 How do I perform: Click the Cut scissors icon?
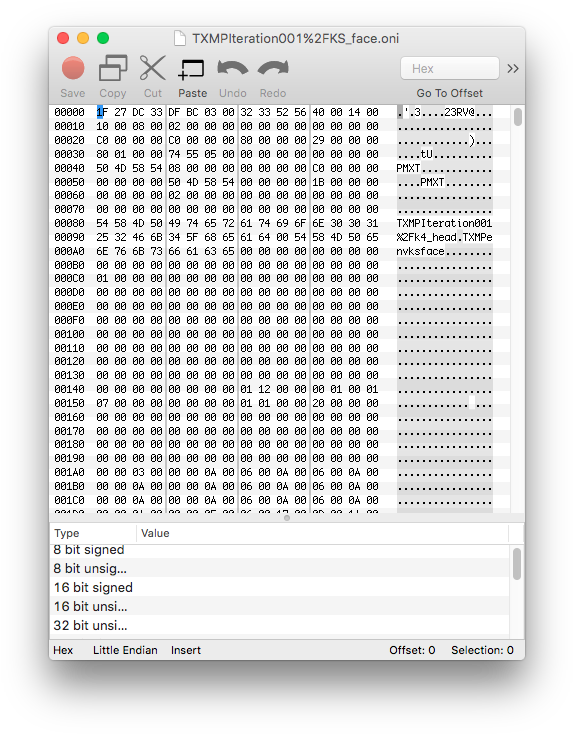(x=153, y=68)
